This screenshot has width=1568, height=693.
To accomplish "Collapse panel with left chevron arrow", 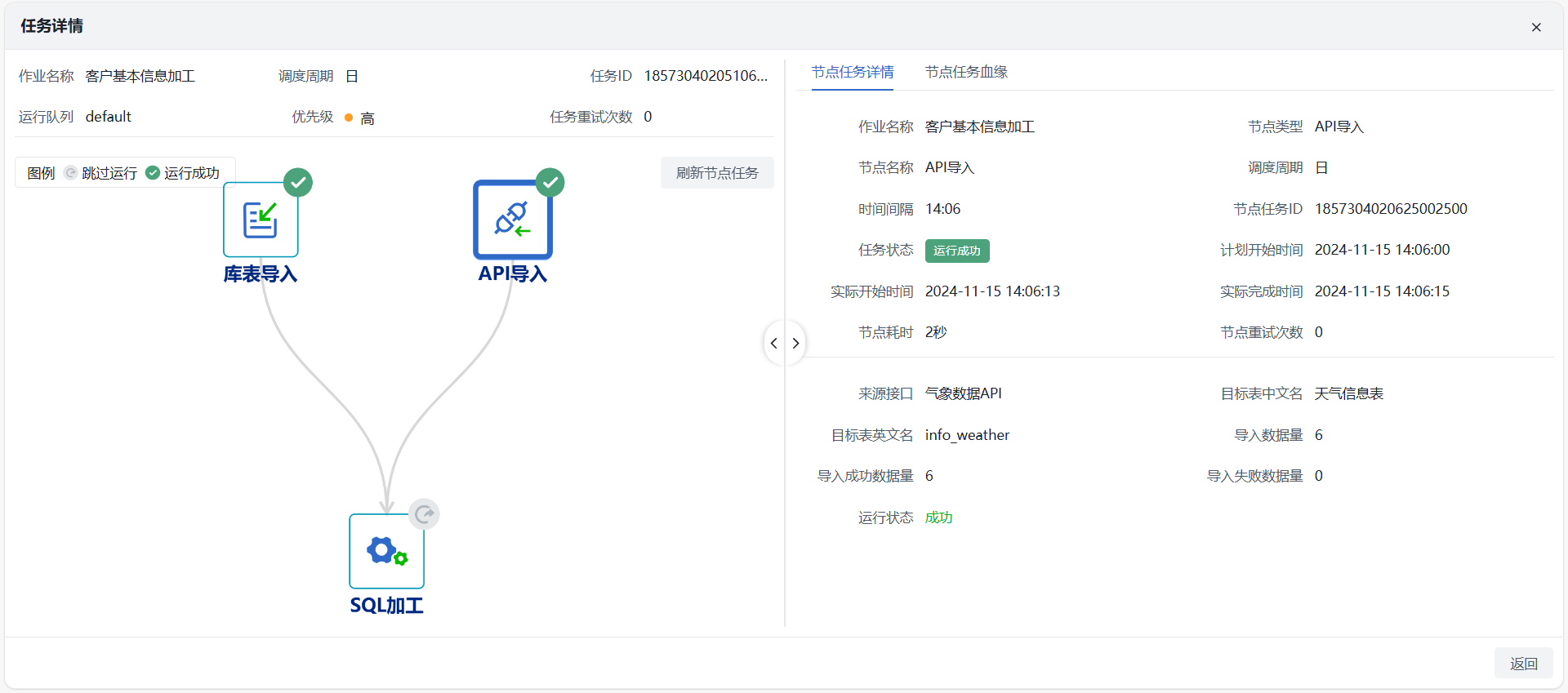I will click(x=774, y=343).
